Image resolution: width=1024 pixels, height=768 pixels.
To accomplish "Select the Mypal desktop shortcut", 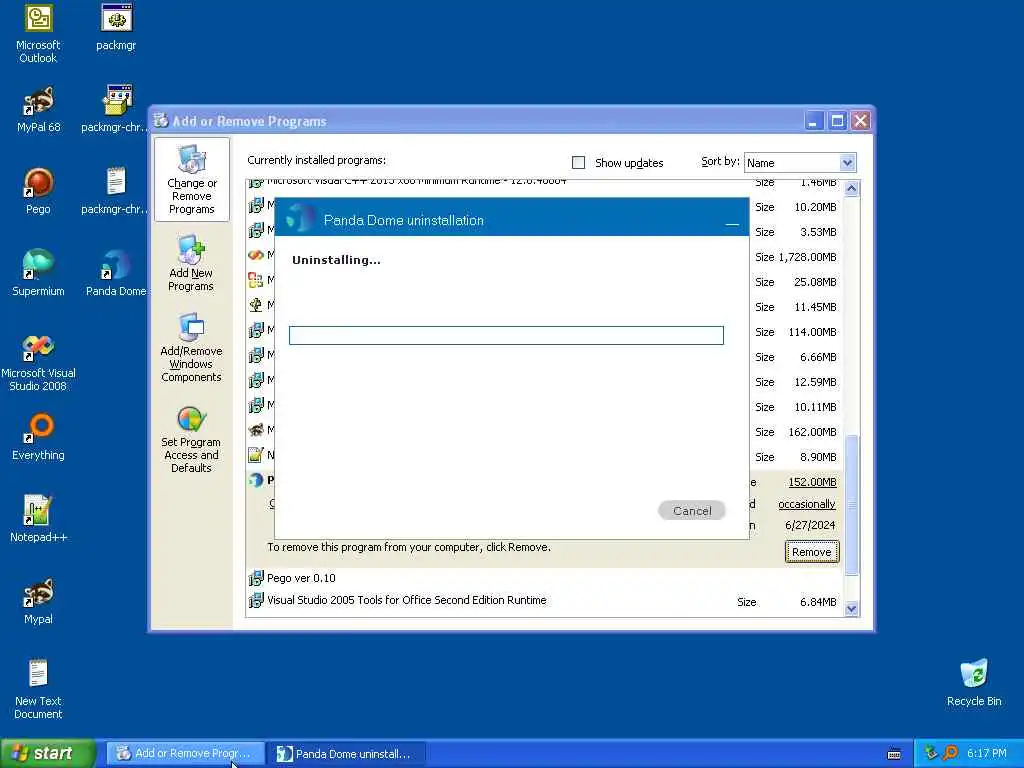I will (38, 601).
